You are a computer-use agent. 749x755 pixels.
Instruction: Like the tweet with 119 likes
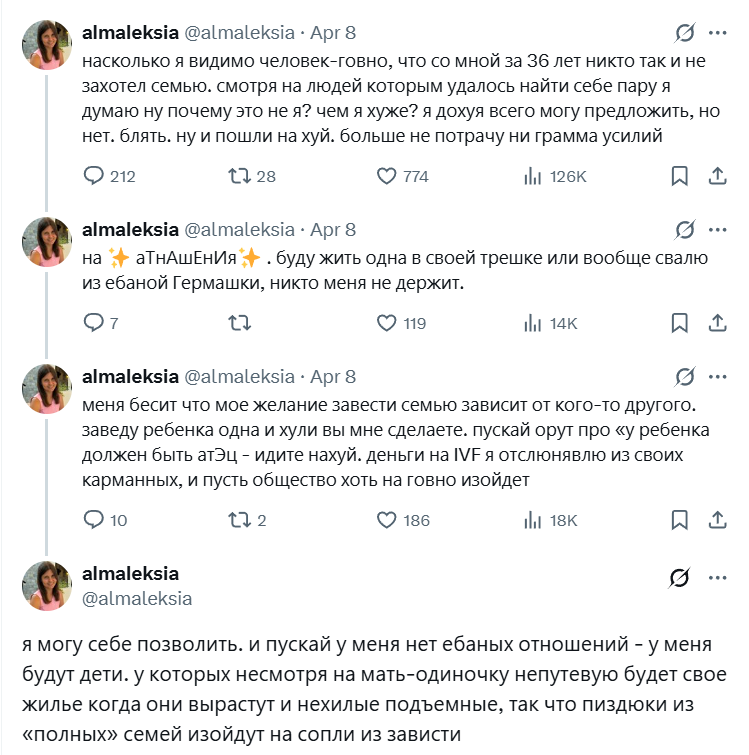pos(388,323)
